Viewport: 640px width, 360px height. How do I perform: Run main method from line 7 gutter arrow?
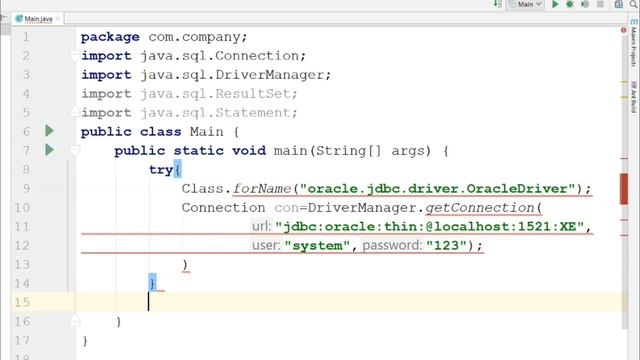point(49,150)
